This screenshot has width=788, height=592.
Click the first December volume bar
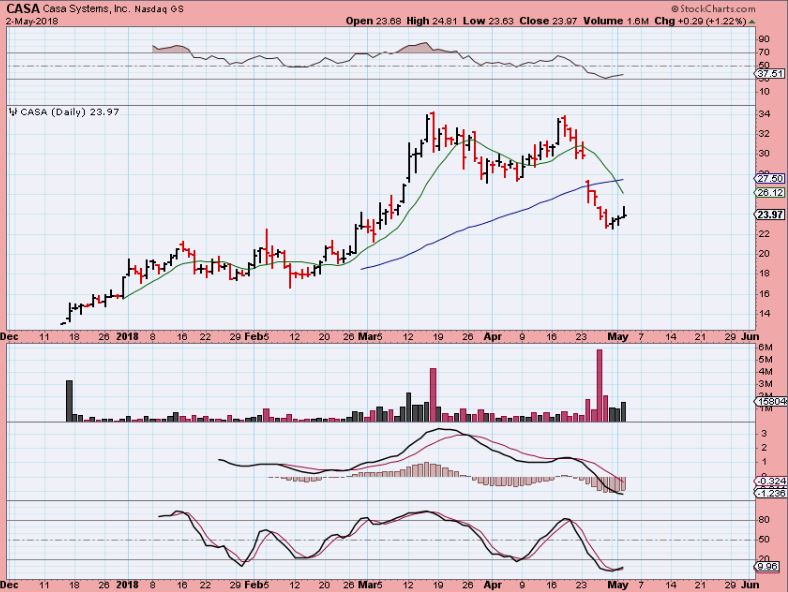point(69,401)
